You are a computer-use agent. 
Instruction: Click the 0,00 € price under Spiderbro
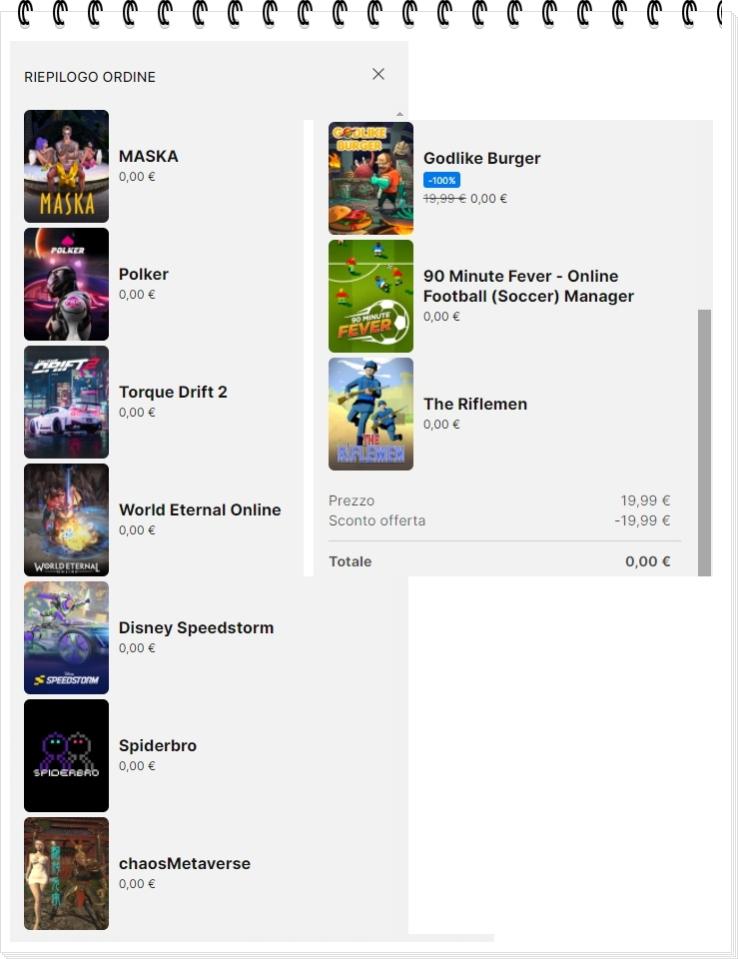coord(137,766)
